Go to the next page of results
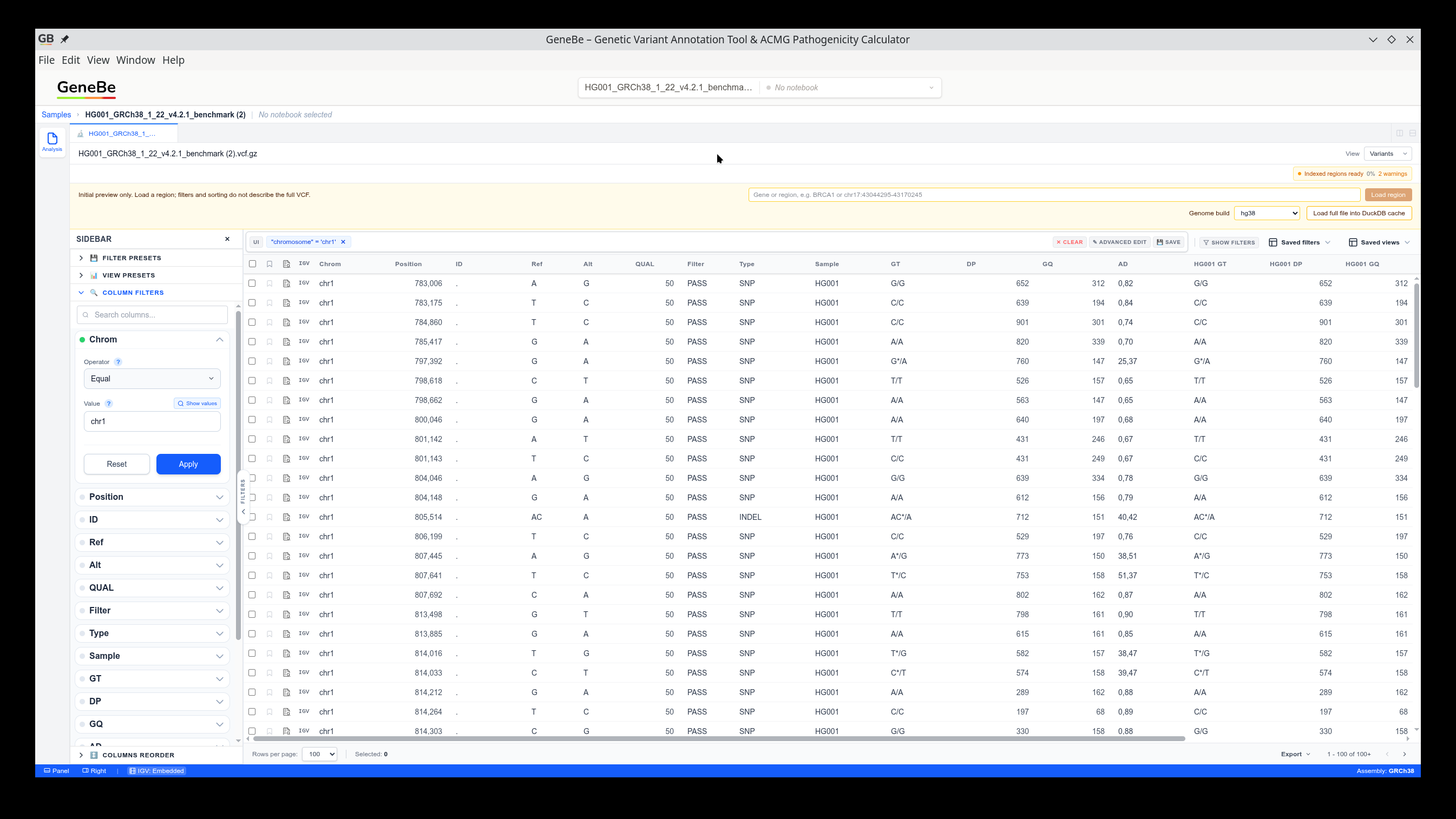 [1404, 754]
